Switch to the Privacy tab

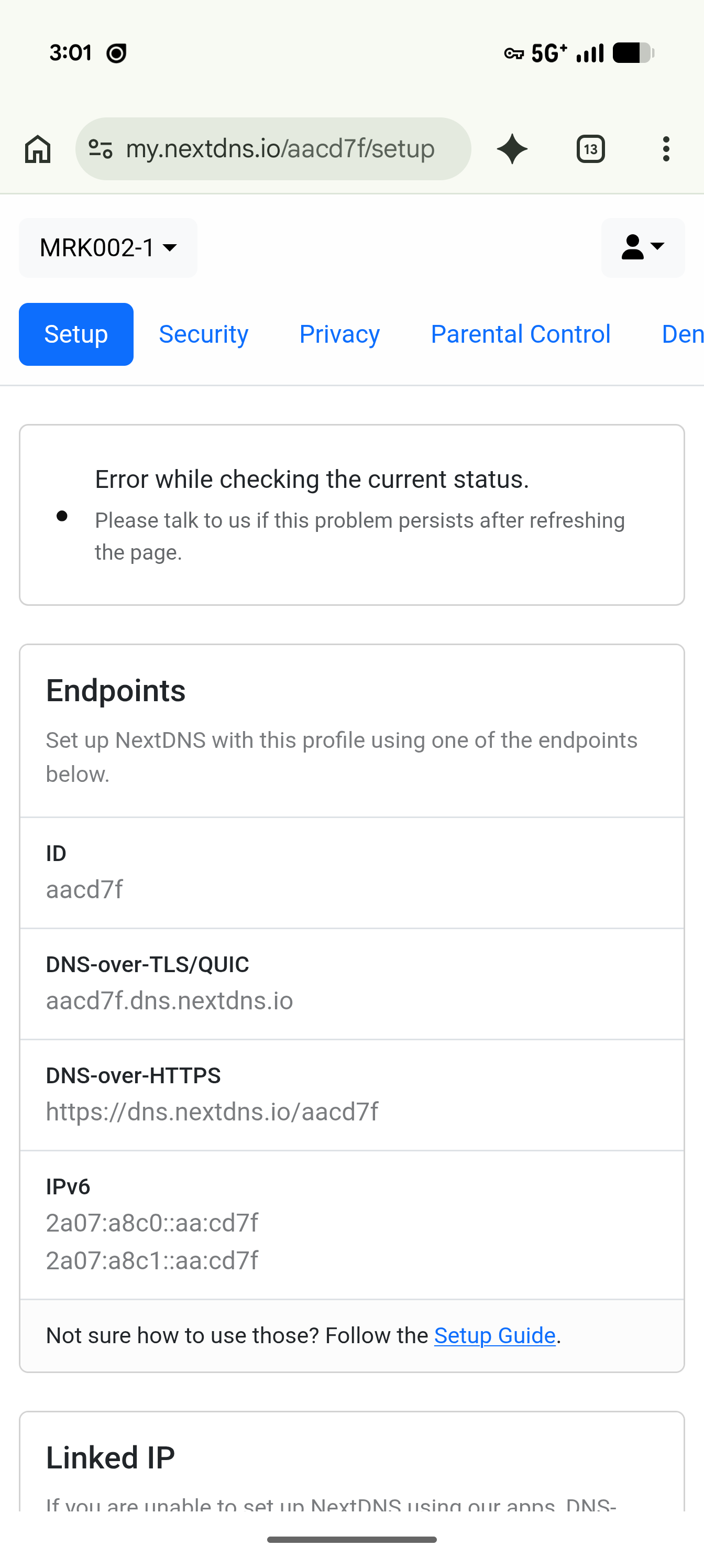[x=339, y=334]
